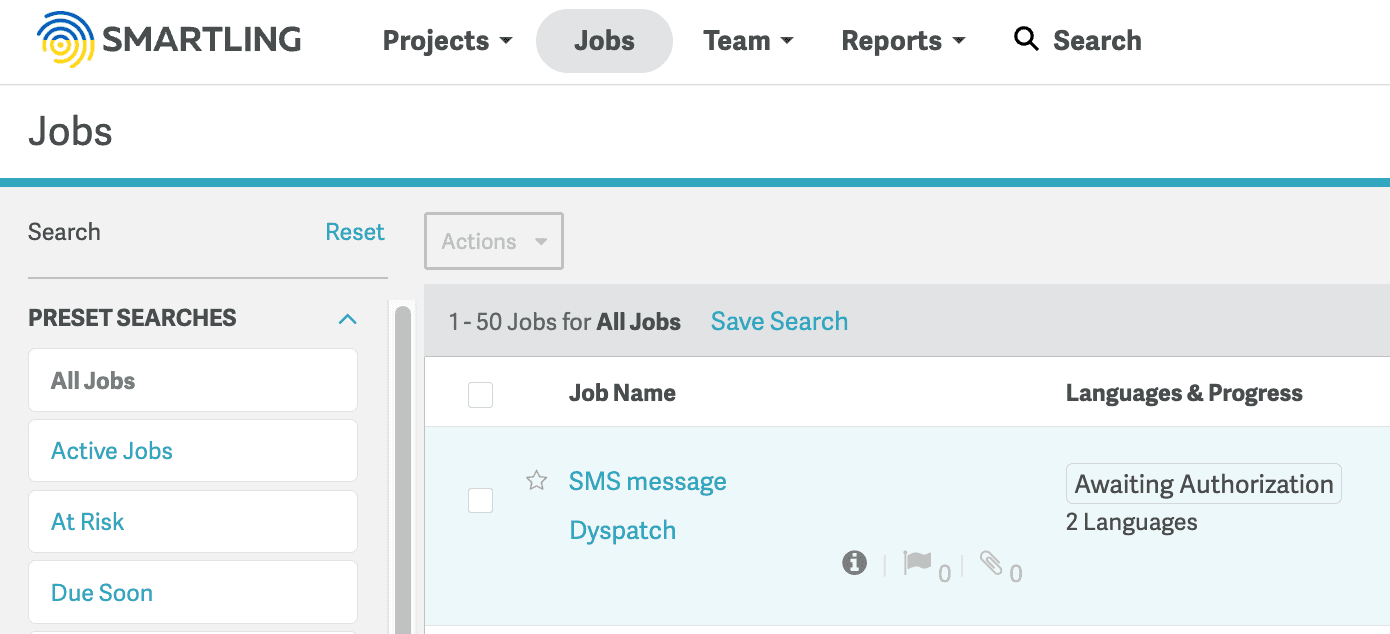Select all jobs with the header checkbox
Viewport: 1390px width, 634px height.
click(480, 394)
